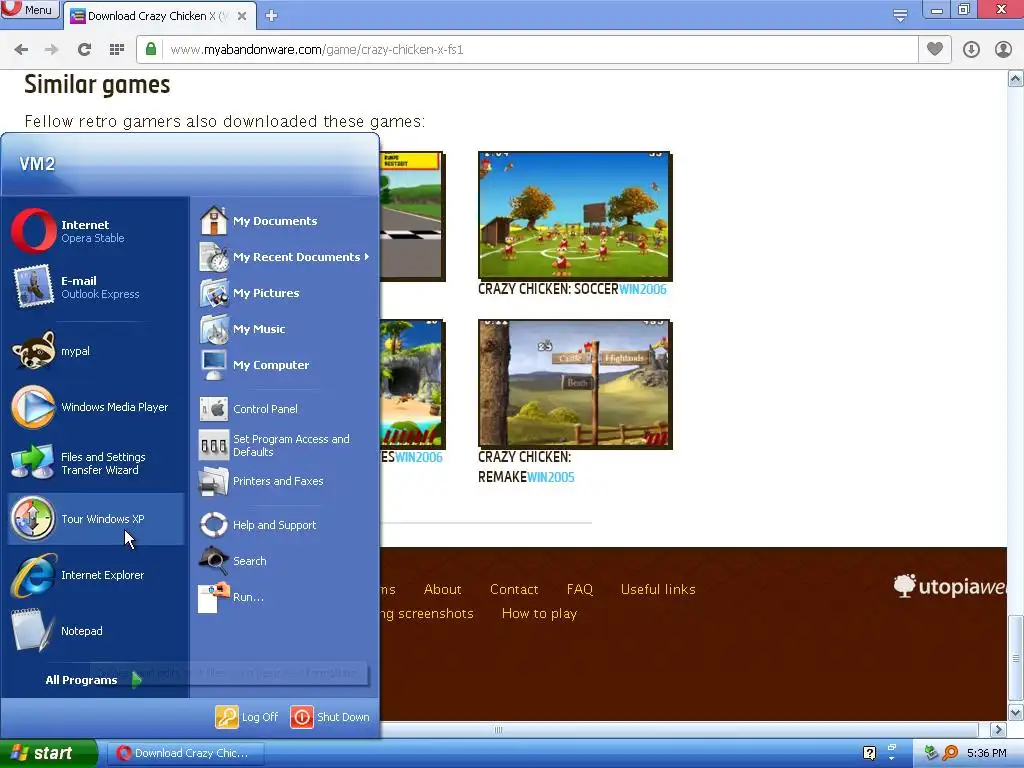Open the About footer link

pos(443,589)
